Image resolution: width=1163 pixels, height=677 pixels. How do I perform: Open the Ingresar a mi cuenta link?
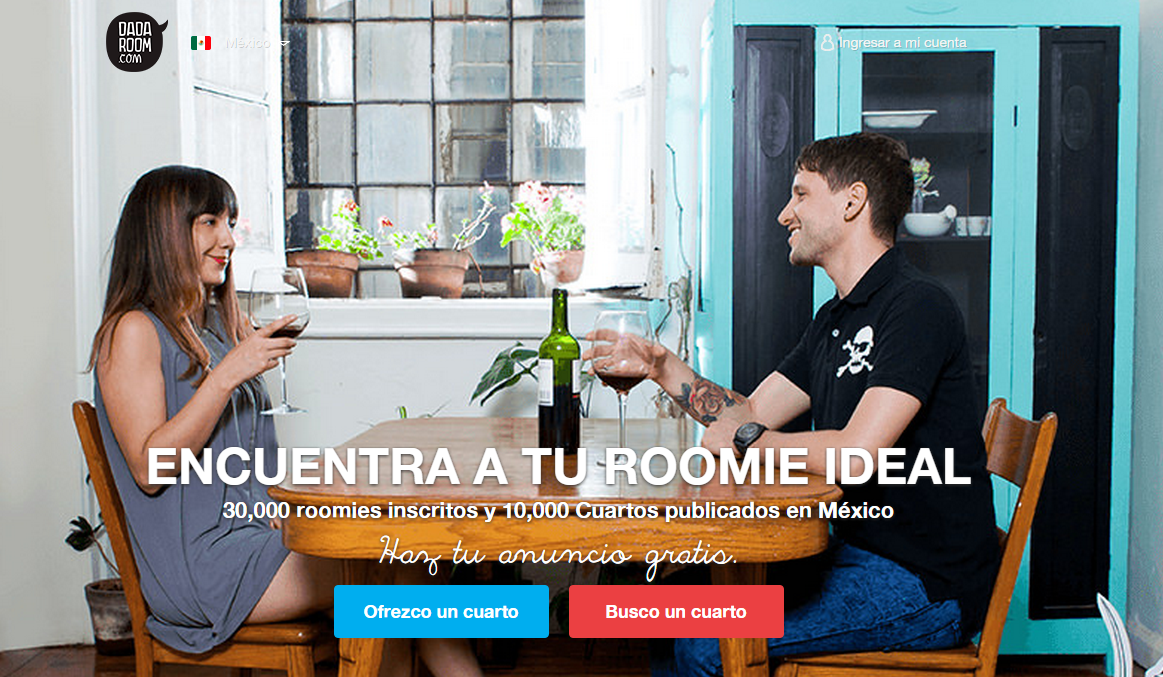tap(902, 43)
